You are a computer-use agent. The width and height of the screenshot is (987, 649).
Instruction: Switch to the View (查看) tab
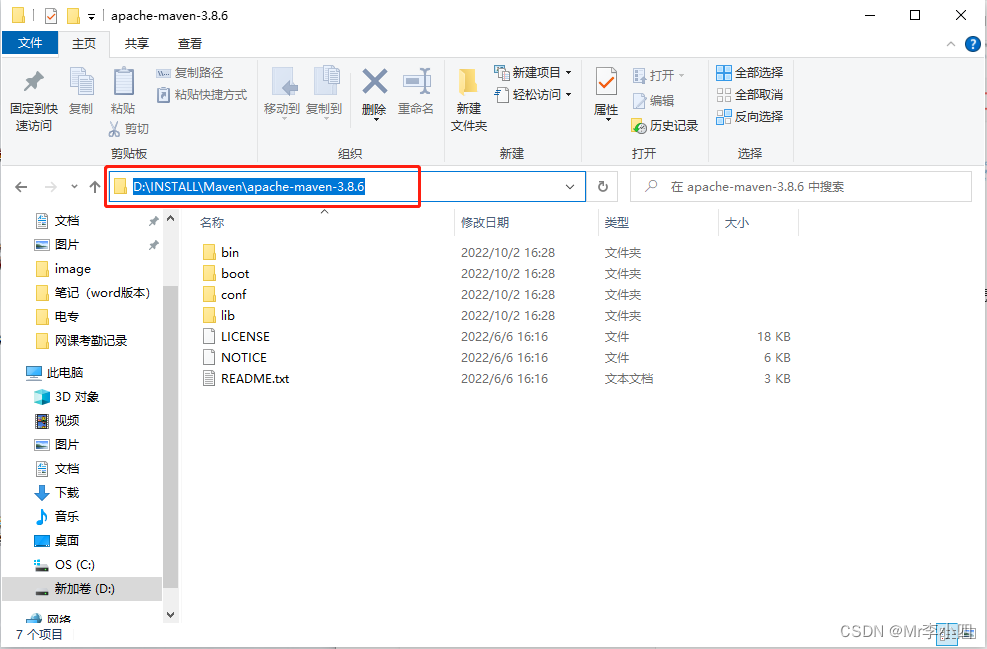189,43
